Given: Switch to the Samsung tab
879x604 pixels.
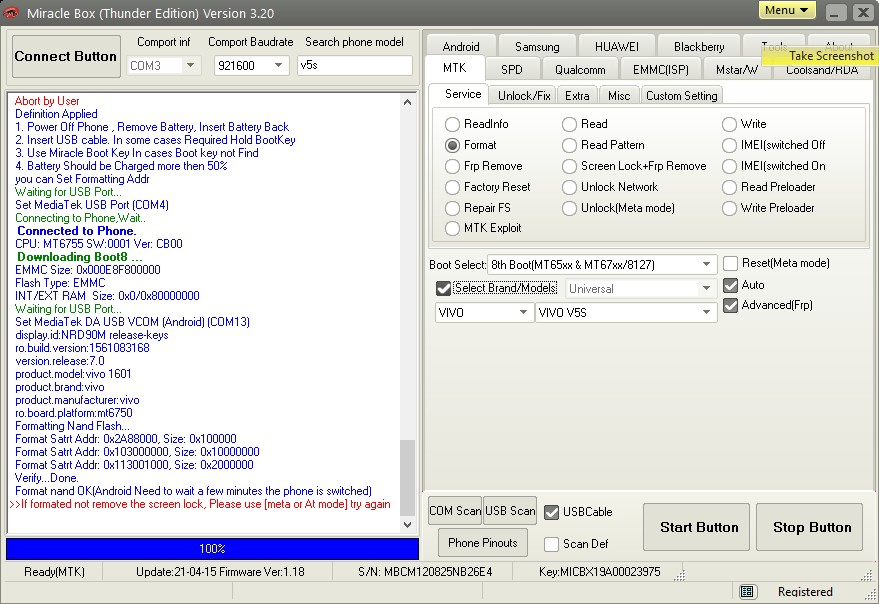Looking at the screenshot, I should [537, 47].
